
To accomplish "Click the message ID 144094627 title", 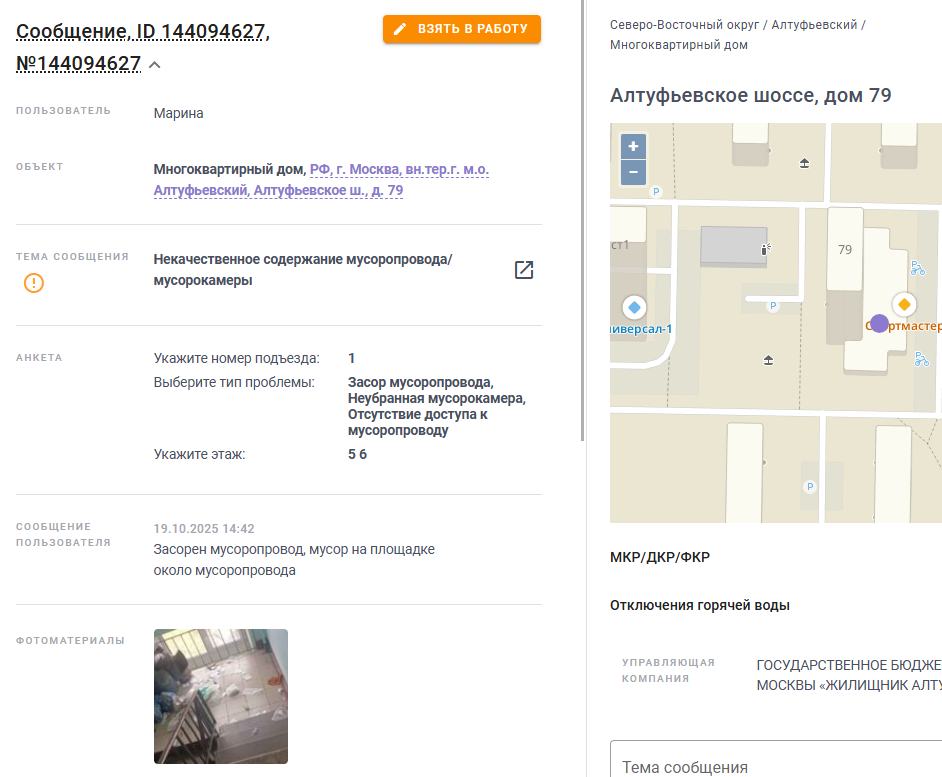I will coord(142,47).
